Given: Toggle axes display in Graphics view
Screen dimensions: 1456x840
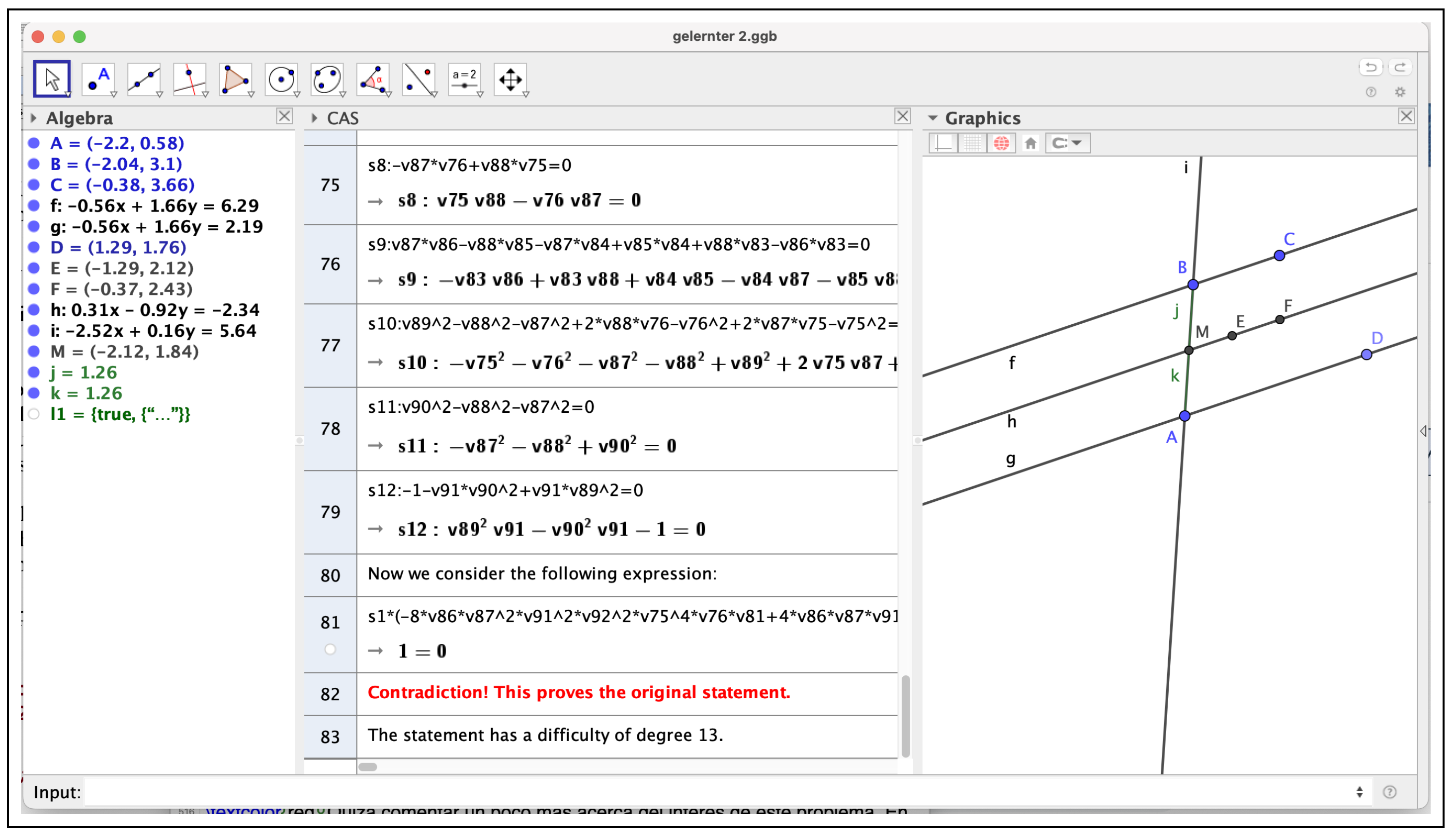Looking at the screenshot, I should [944, 143].
